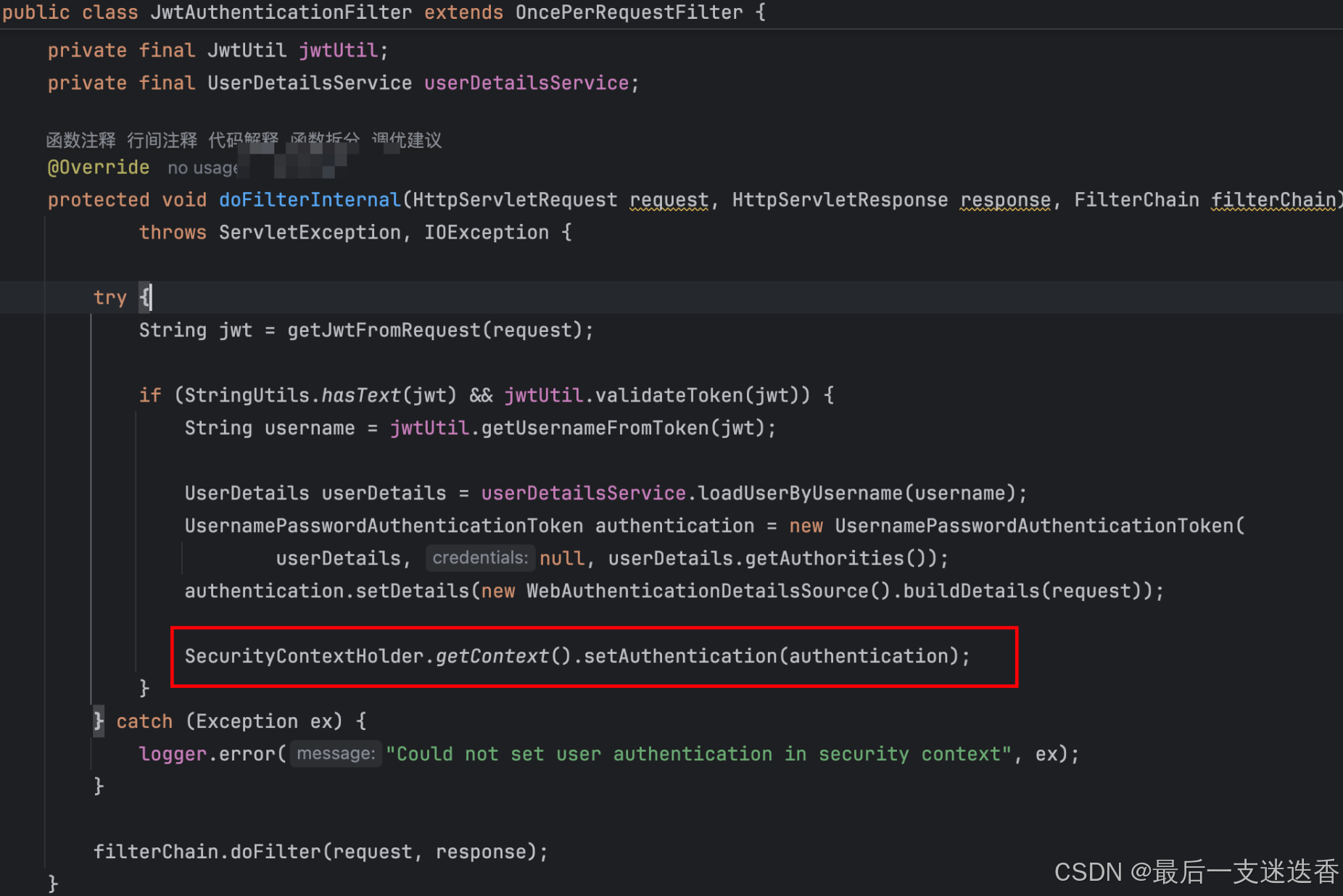Click the credentials: parameter hint

coord(480,558)
